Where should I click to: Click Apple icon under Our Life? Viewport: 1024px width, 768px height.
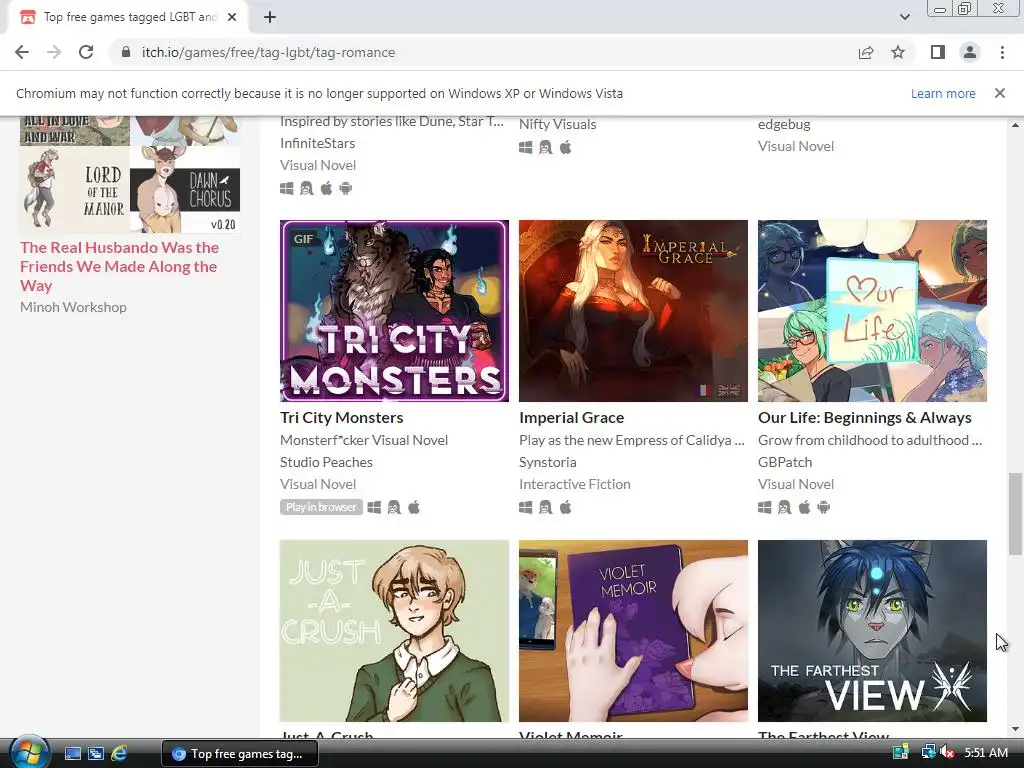805,507
